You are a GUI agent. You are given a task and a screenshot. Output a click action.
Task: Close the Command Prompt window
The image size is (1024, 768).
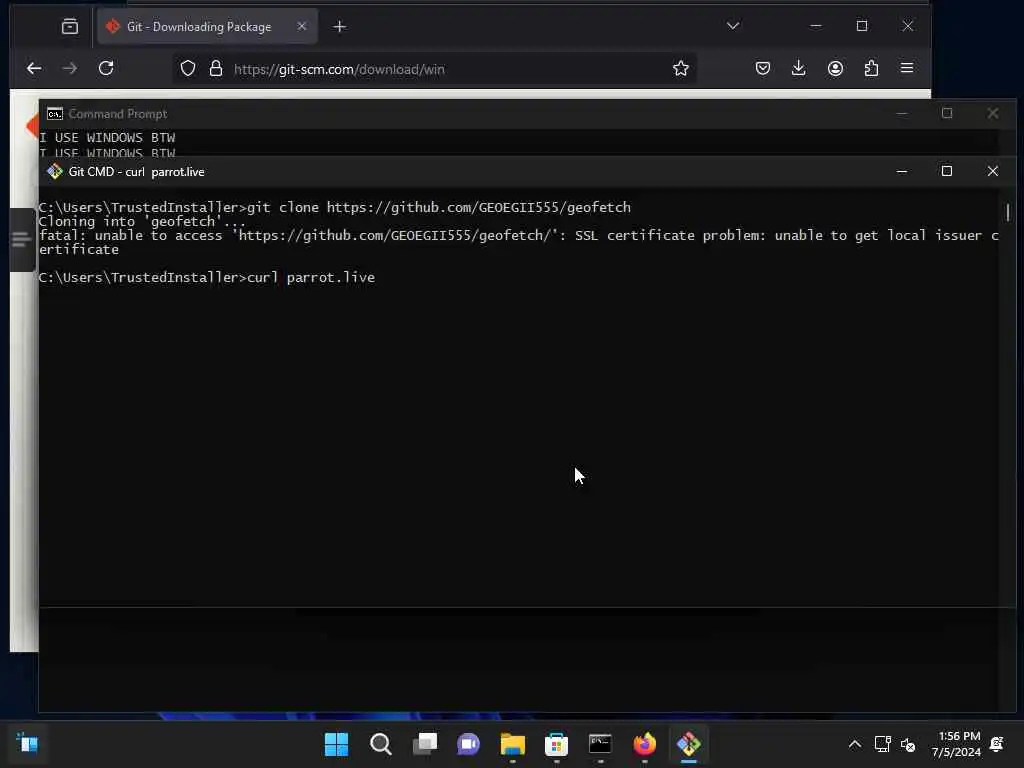coord(992,113)
